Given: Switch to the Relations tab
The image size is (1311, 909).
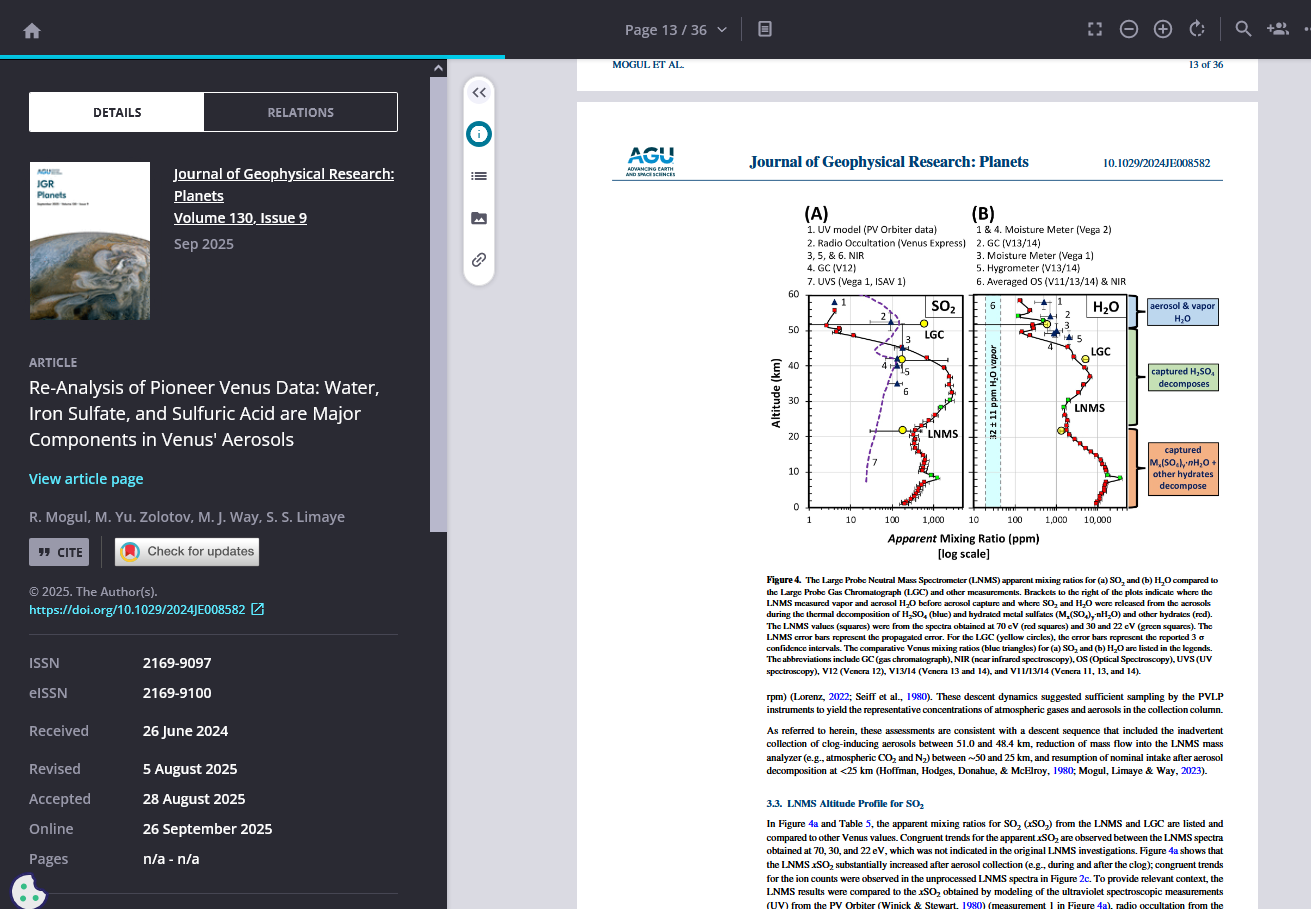Looking at the screenshot, I should pos(300,112).
